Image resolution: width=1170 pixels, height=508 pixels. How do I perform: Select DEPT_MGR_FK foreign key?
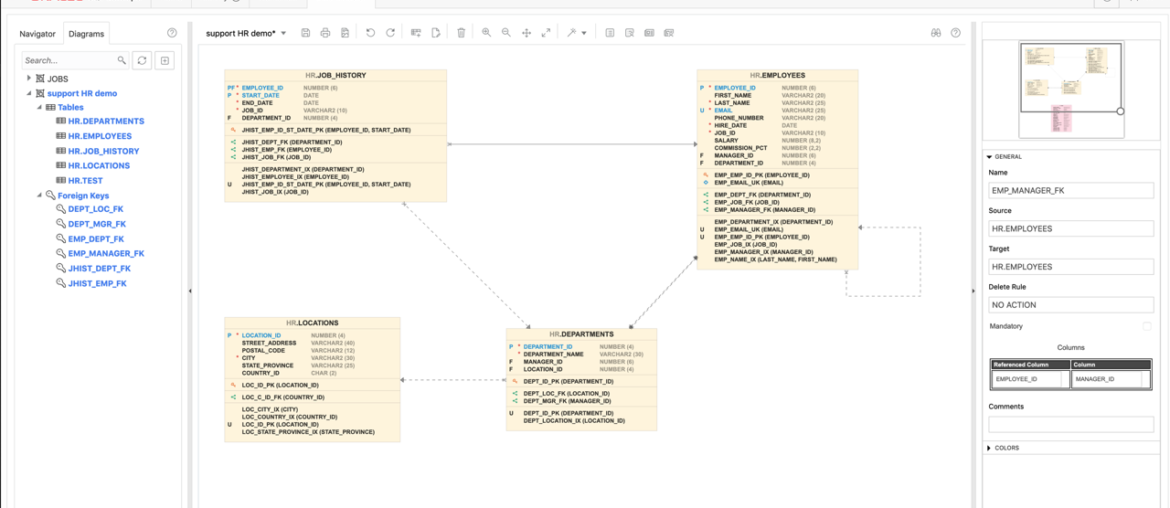[x=97, y=224]
